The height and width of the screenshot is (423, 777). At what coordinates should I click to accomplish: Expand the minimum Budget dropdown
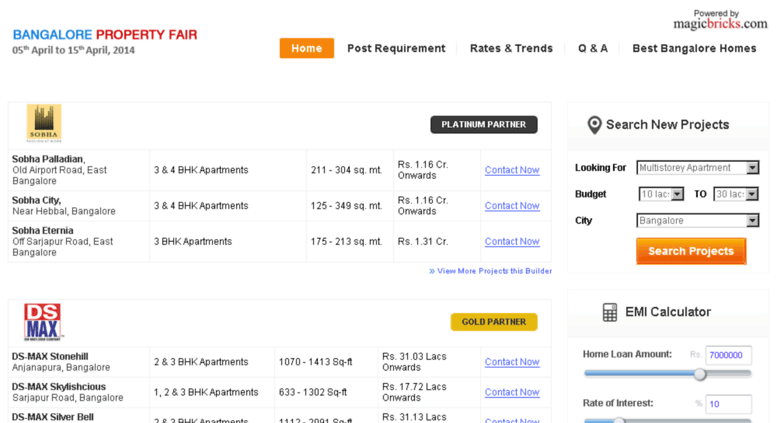click(x=662, y=194)
